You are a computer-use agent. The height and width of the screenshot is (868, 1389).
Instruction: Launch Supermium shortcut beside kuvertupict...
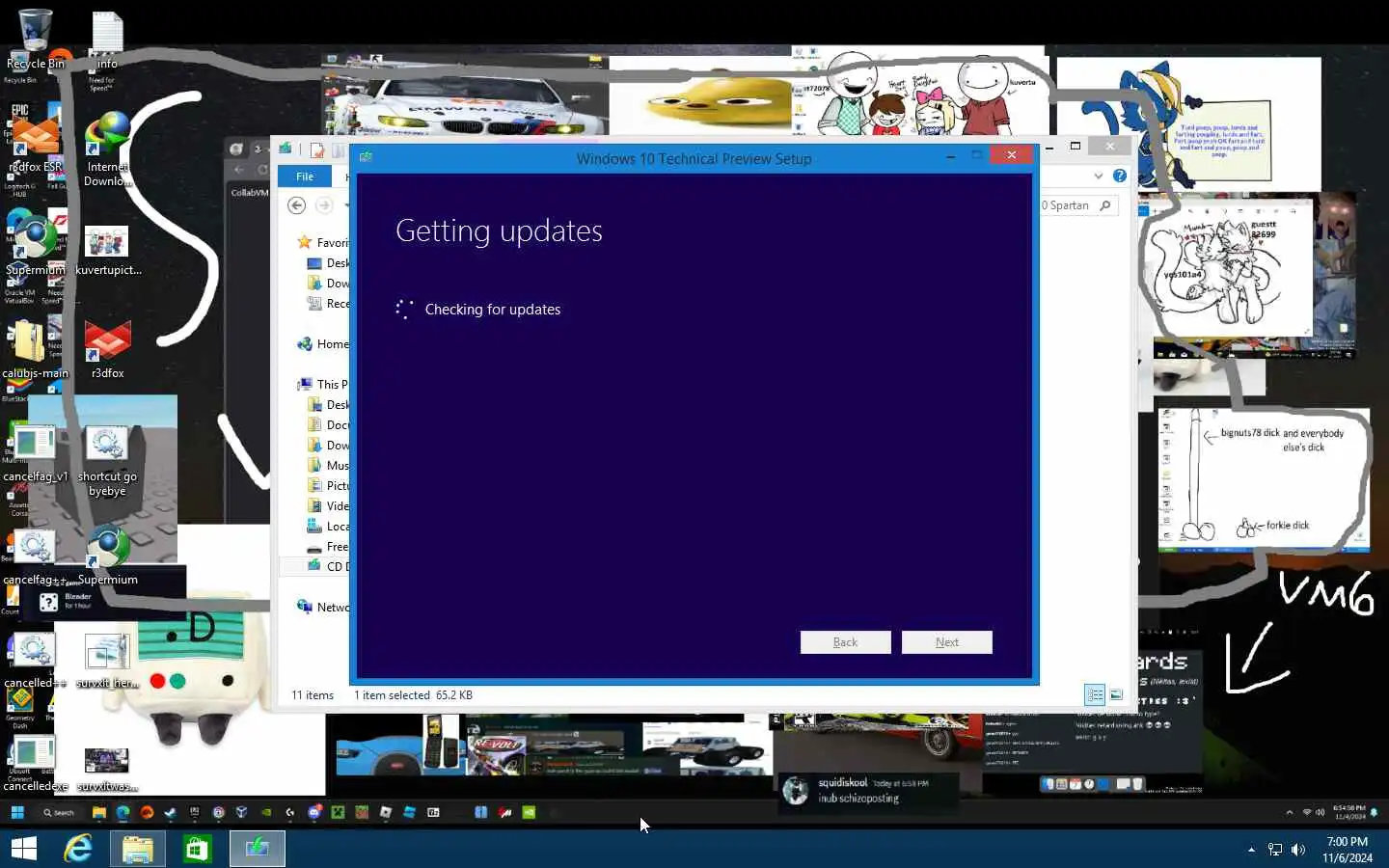[x=35, y=246]
